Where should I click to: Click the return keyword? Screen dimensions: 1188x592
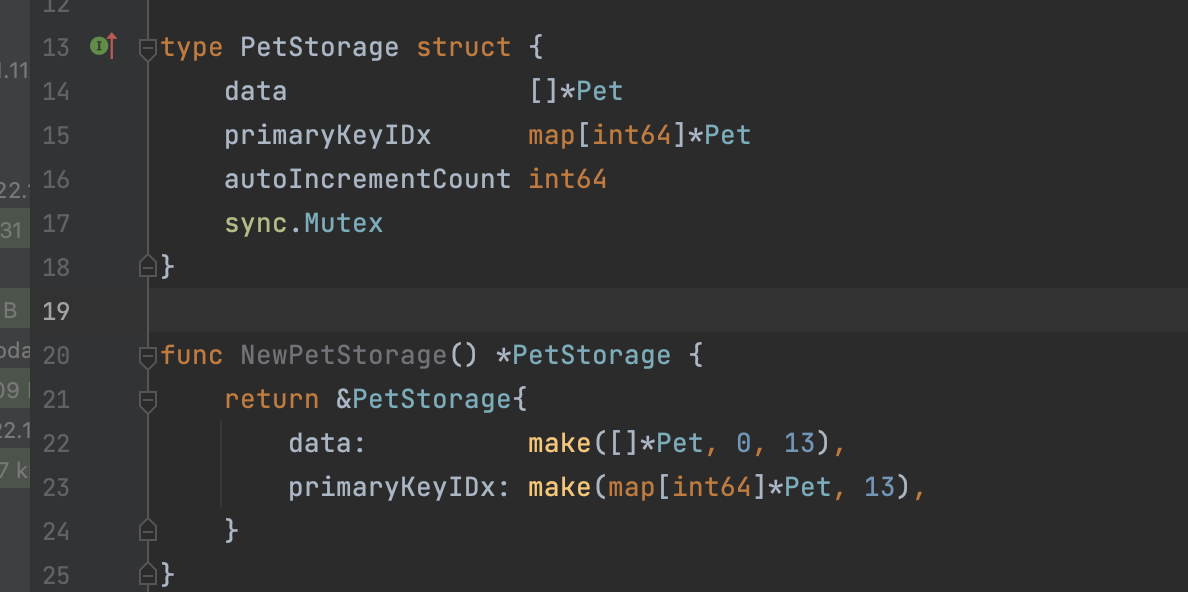[x=271, y=399]
